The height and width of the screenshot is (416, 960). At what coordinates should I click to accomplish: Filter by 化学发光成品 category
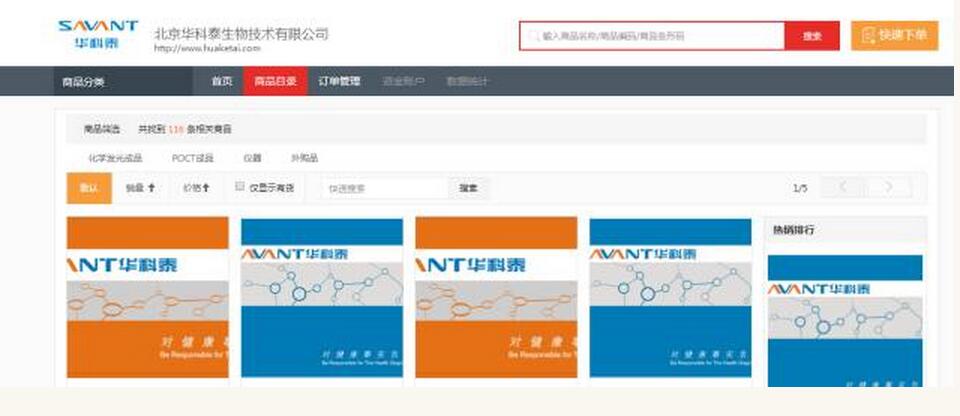click(x=115, y=158)
